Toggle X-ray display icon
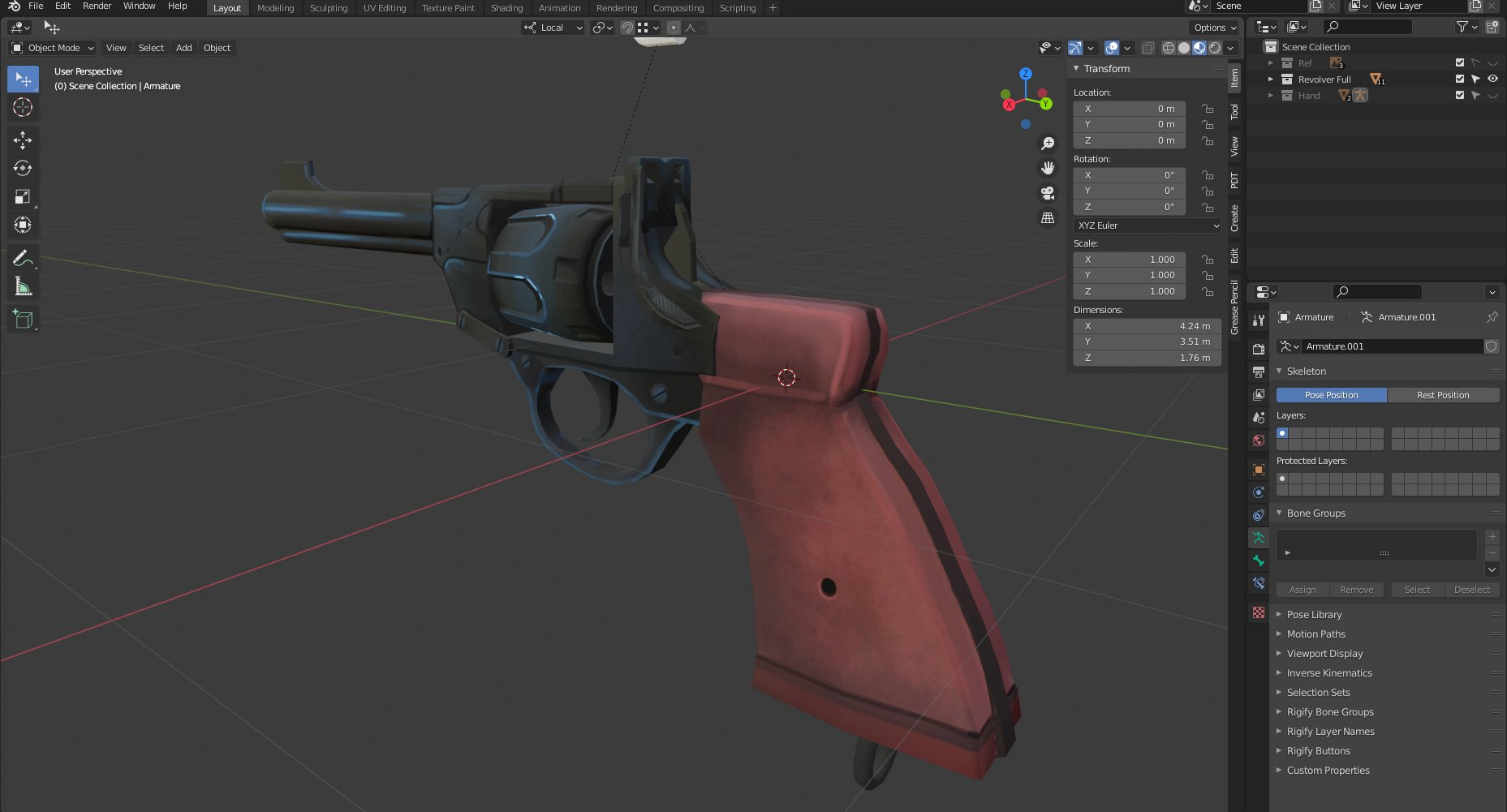Screen dimensions: 1507x812 1147,48
